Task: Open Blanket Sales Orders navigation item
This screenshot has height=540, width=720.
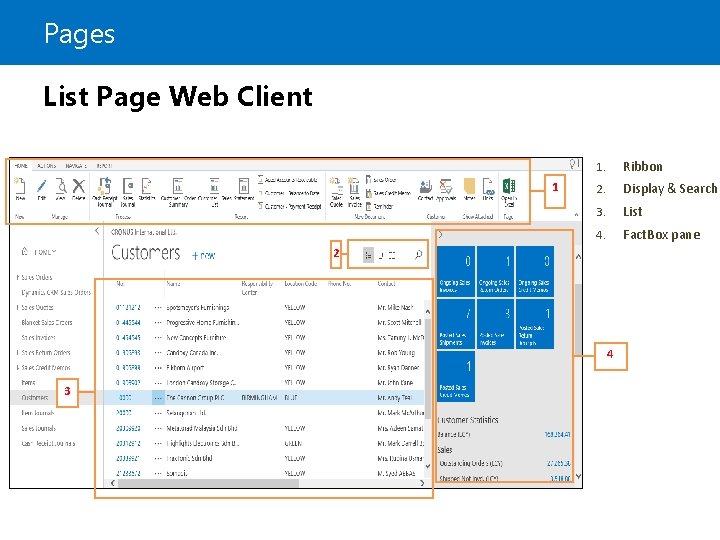Action: (47, 322)
